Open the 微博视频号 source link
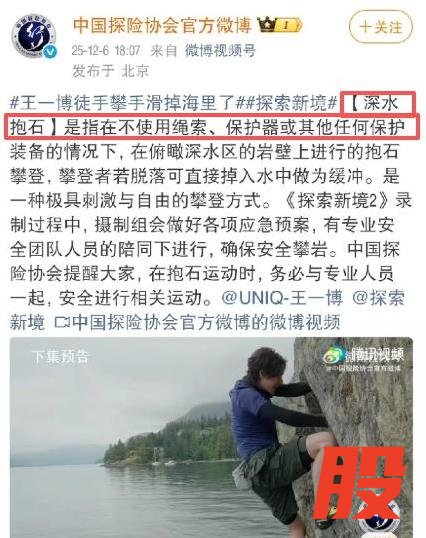Image resolution: width=426 pixels, height=538 pixels. click(221, 50)
